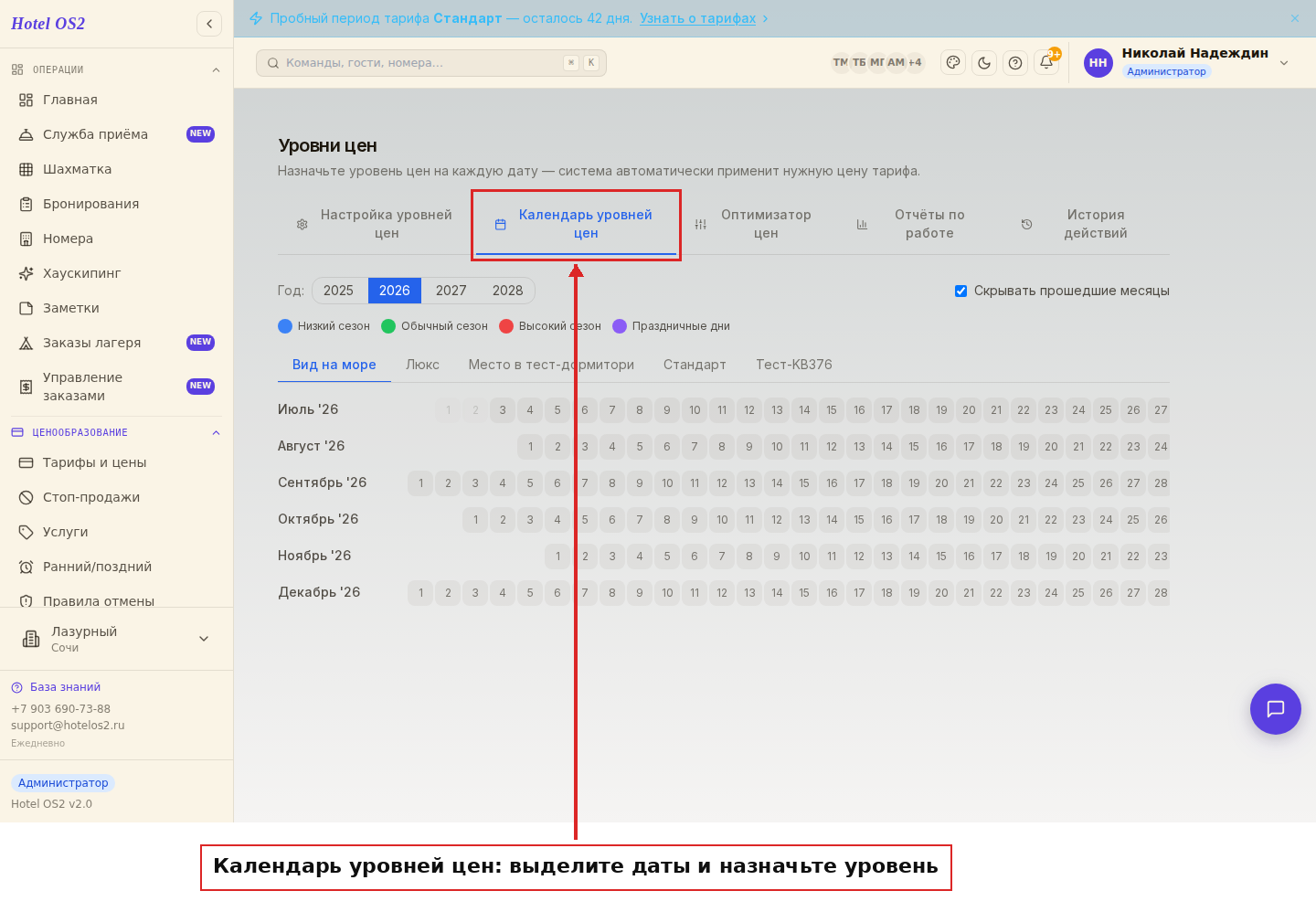The height and width of the screenshot is (912, 1316).
Task: Select year 2025
Action: point(338,291)
